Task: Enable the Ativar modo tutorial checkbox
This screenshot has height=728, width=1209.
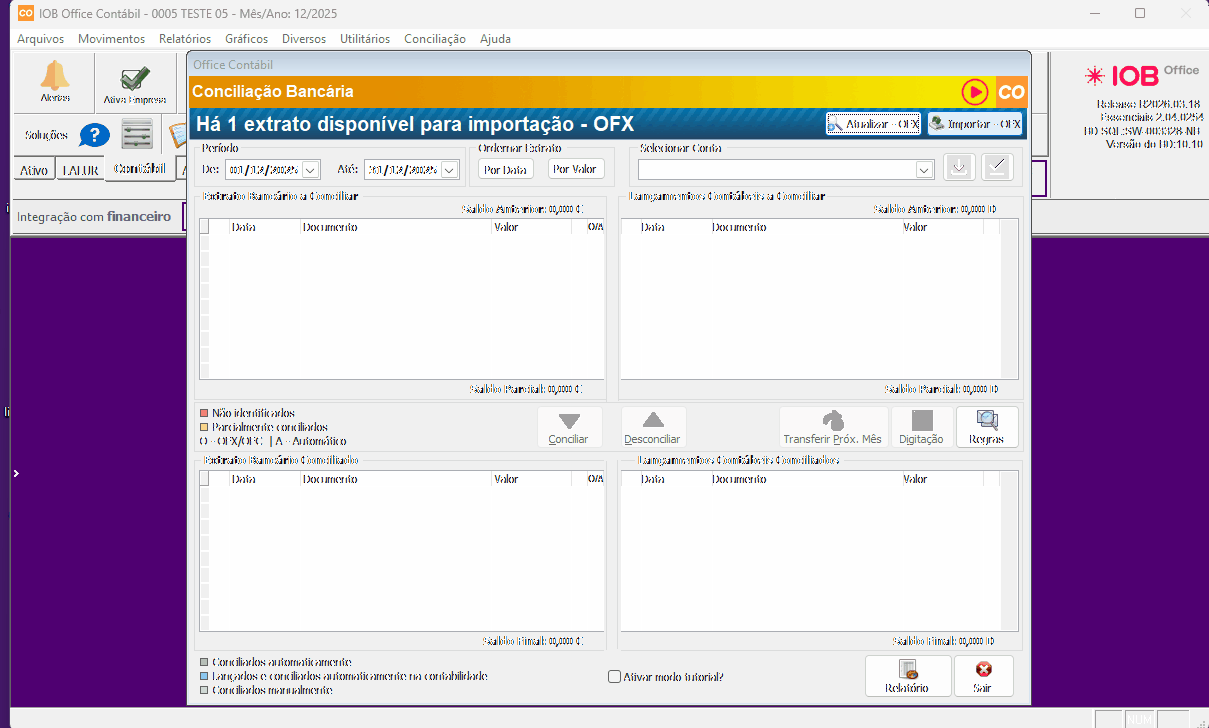Action: (615, 677)
